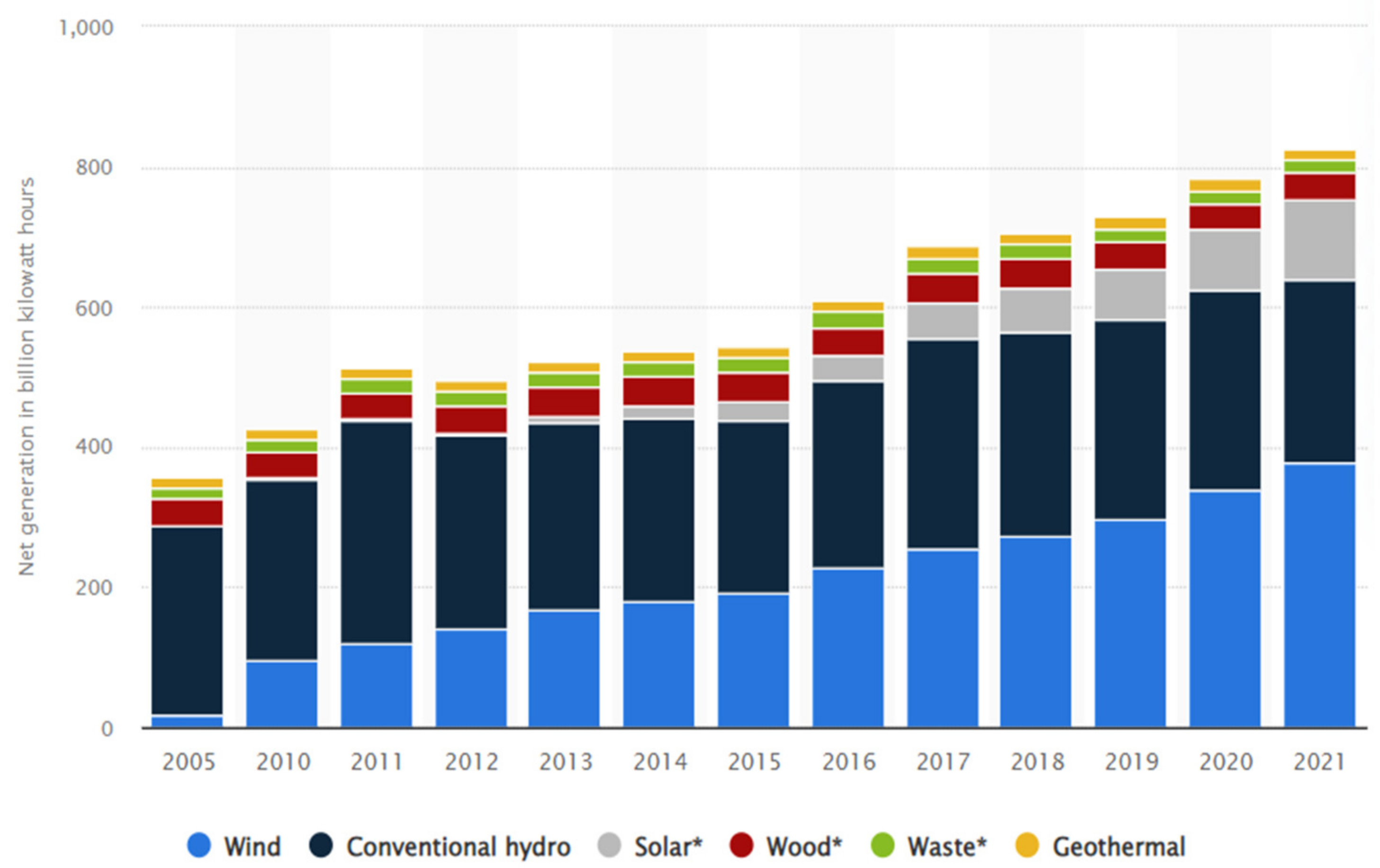Toggle the Conventional hydro dark navy circle
Image resolution: width=1380 pixels, height=868 pixels.
click(321, 845)
